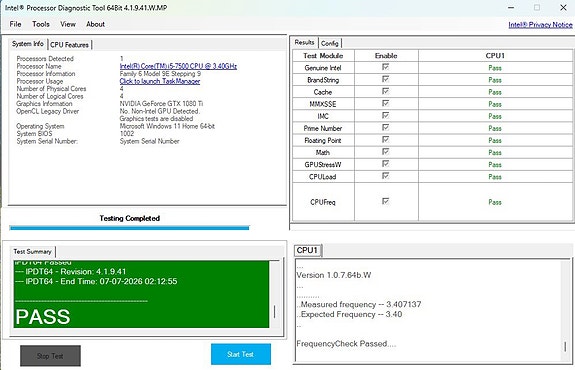This screenshot has width=575, height=370.
Task: Click the Stop Test button
Action: coord(50,356)
